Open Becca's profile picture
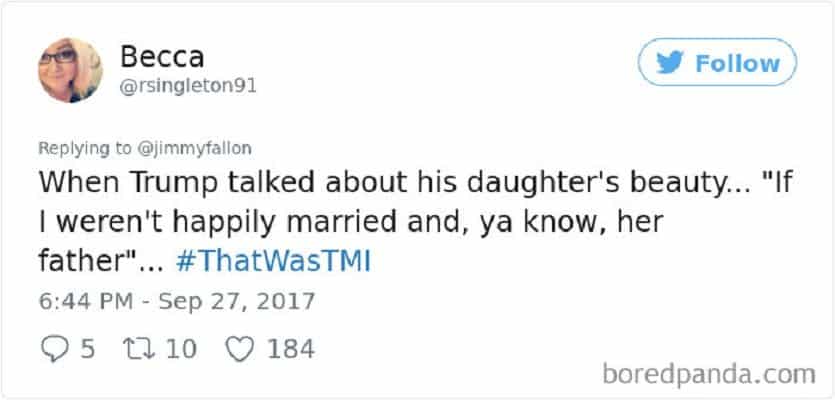Viewport: 835px width, 400px height. (69, 70)
